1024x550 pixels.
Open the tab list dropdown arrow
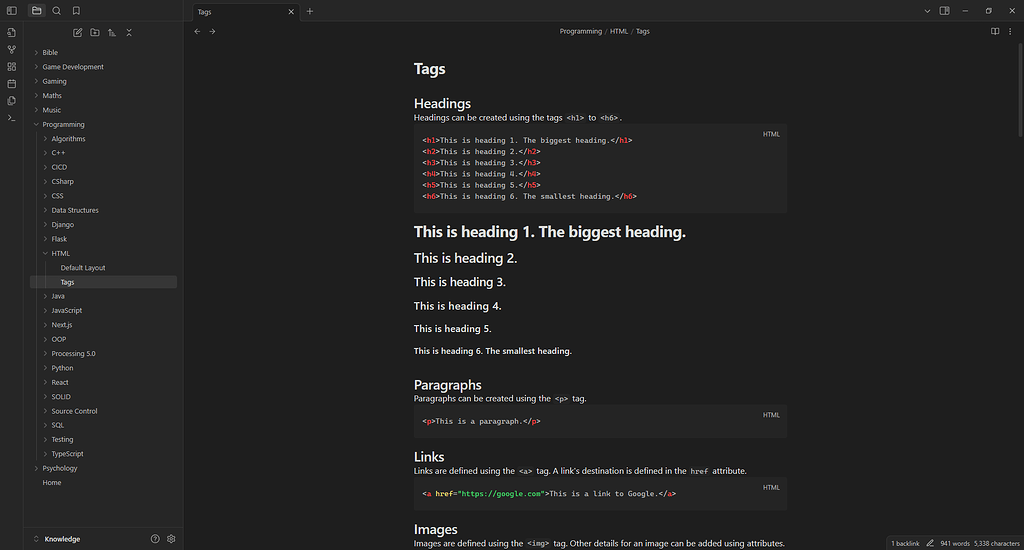click(x=927, y=11)
